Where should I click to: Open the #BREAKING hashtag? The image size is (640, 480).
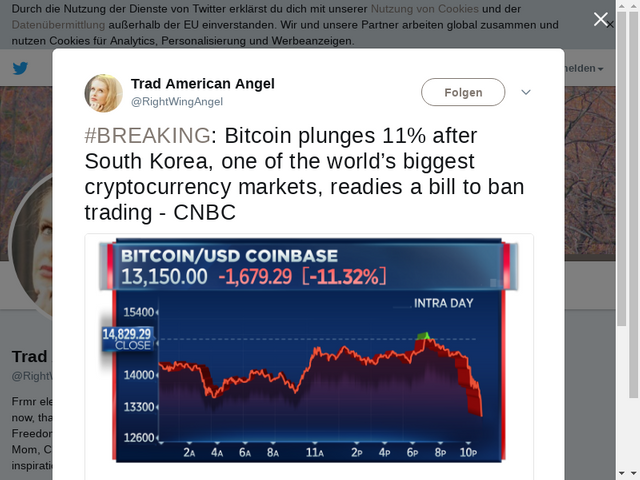coord(148,136)
